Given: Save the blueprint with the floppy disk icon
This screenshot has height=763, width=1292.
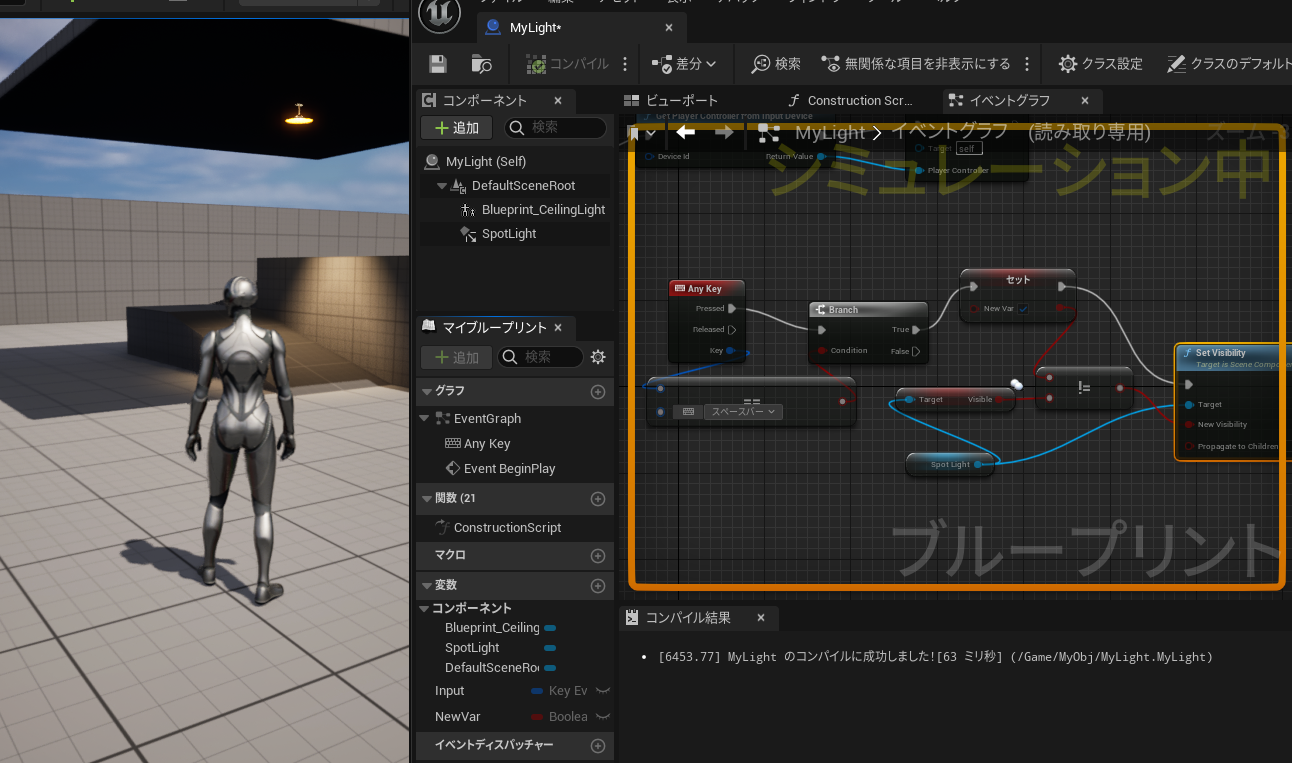Looking at the screenshot, I should pyautogui.click(x=437, y=64).
